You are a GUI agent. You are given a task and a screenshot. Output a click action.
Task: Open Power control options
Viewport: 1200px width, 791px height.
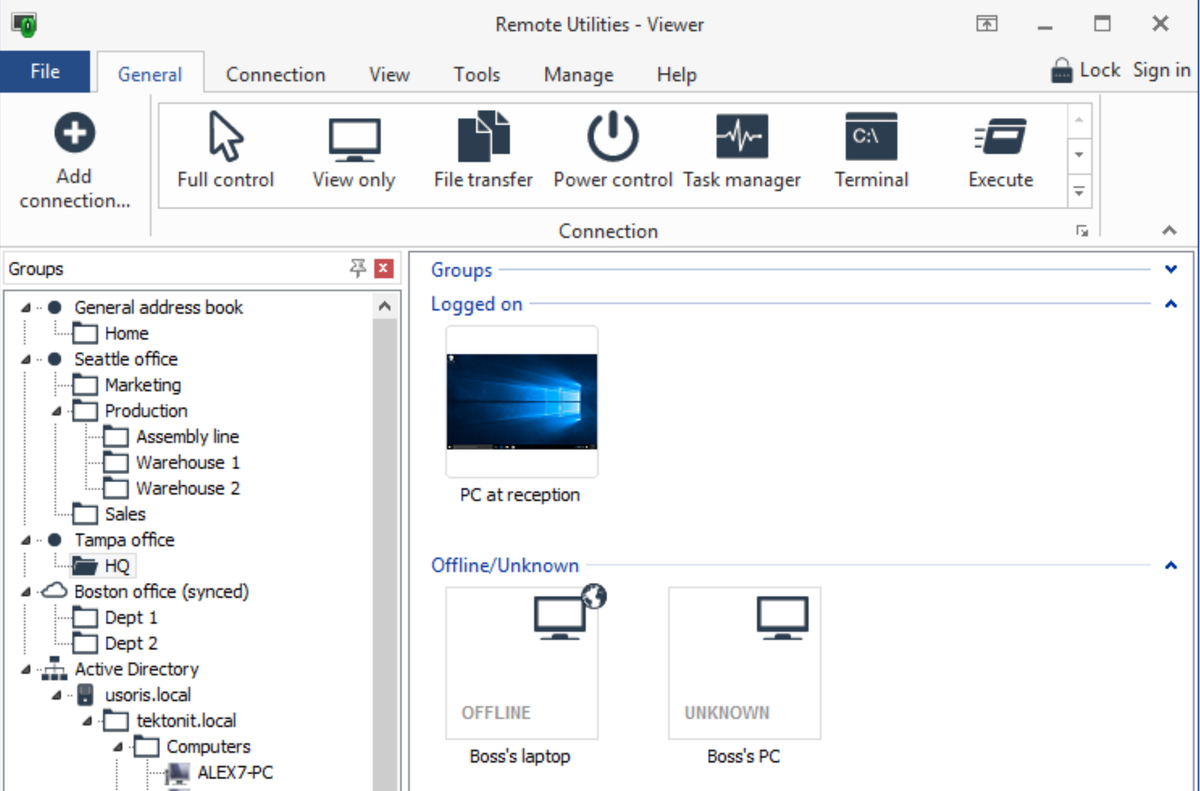tap(611, 148)
